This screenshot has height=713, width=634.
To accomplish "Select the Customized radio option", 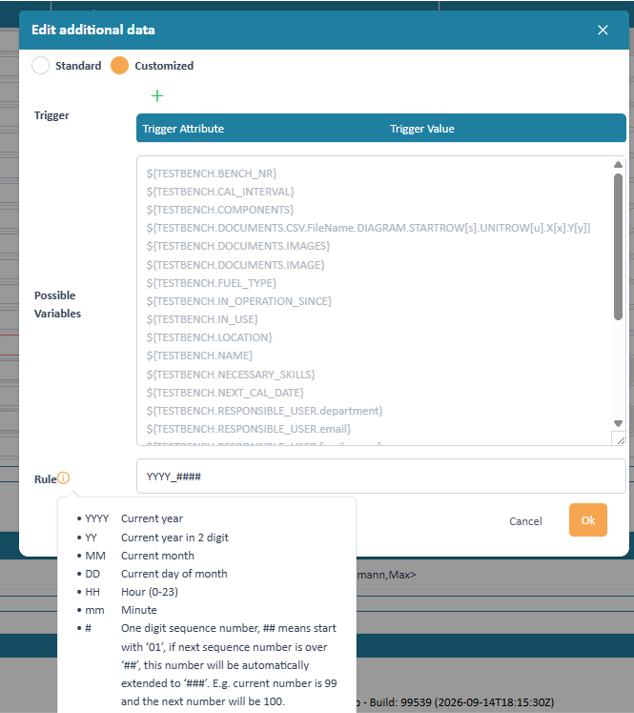I will coord(120,65).
